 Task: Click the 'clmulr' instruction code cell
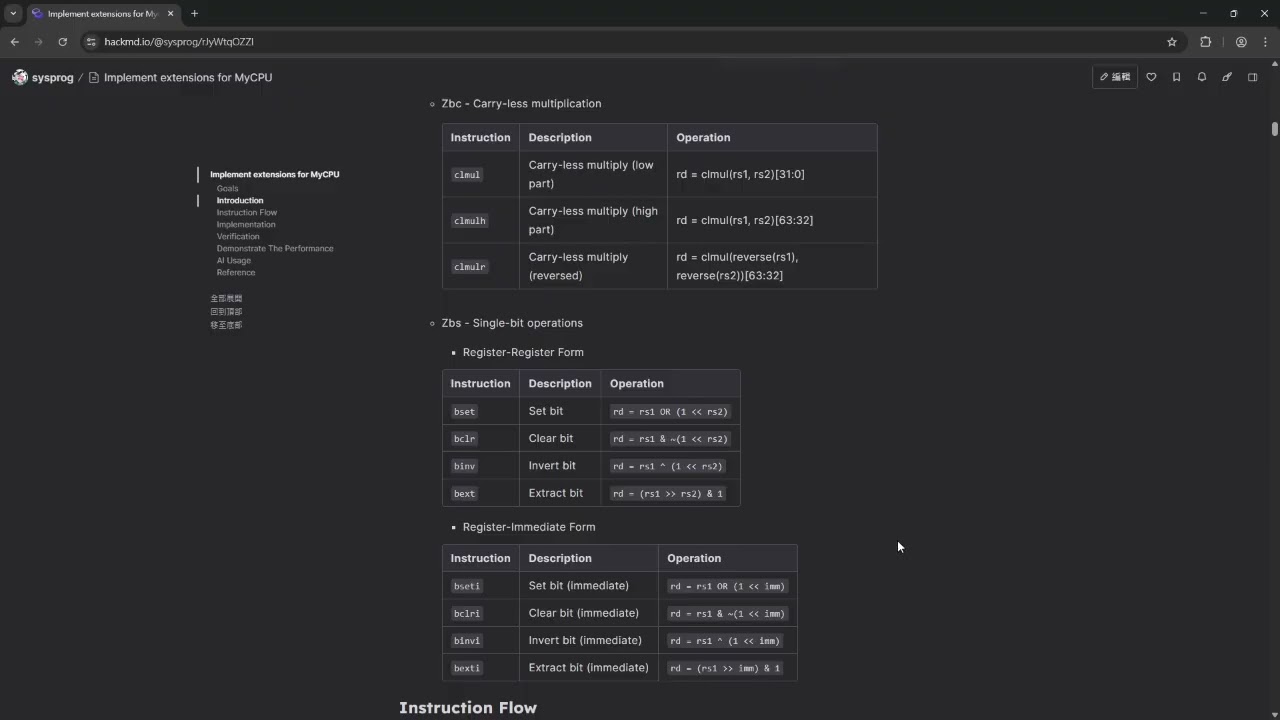point(469,267)
